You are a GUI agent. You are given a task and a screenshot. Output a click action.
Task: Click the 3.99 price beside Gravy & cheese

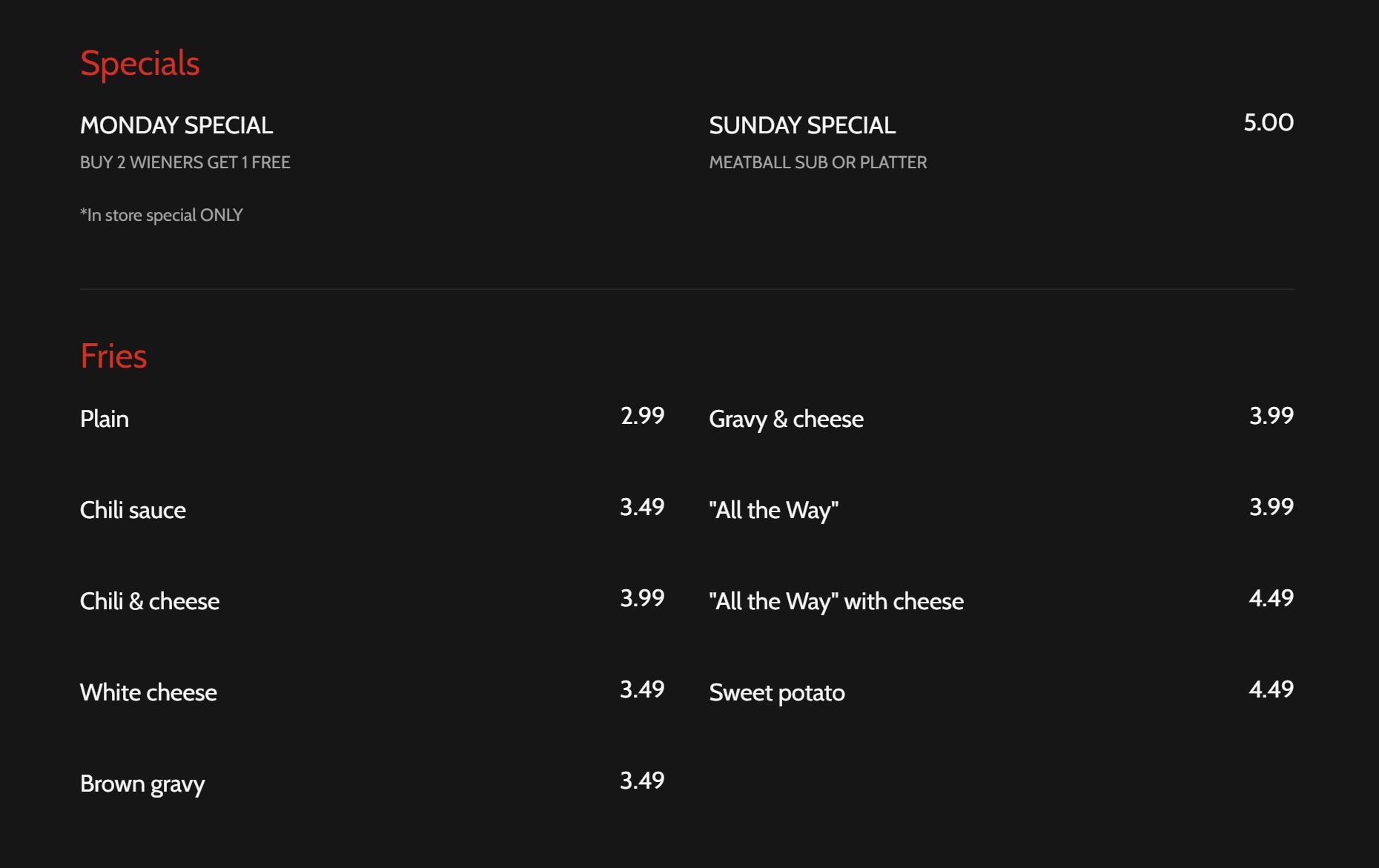coord(1271,416)
